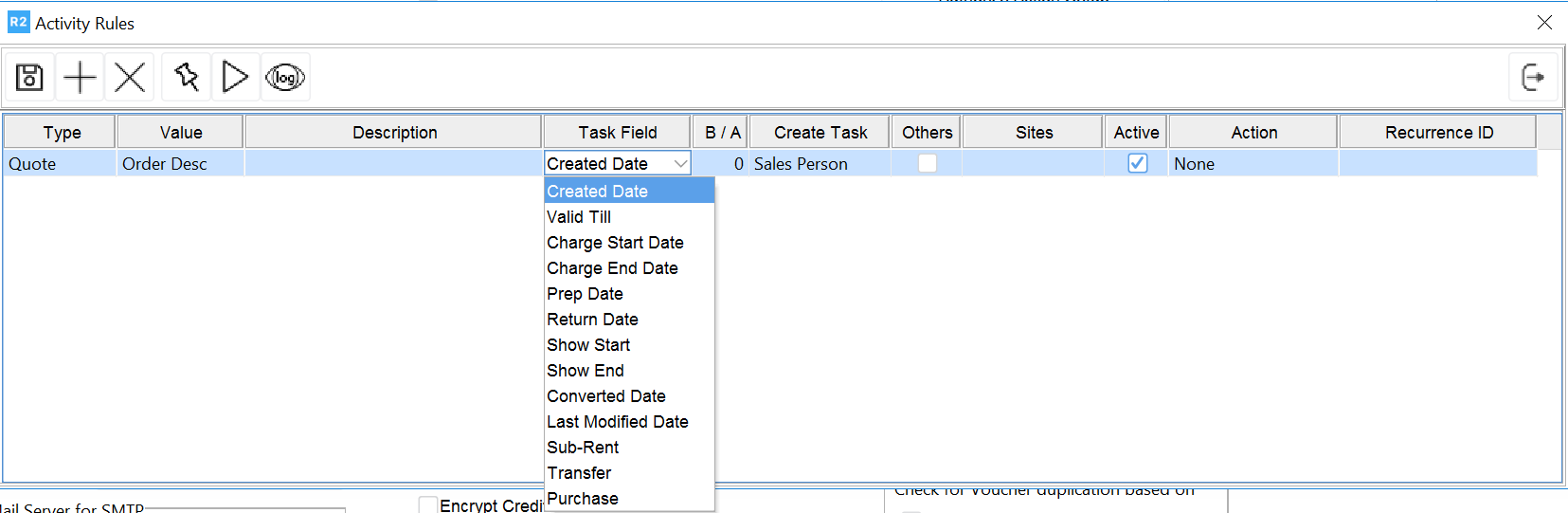Click the Recurrence ID column header
Screen dimensions: 1568x513
click(1438, 133)
